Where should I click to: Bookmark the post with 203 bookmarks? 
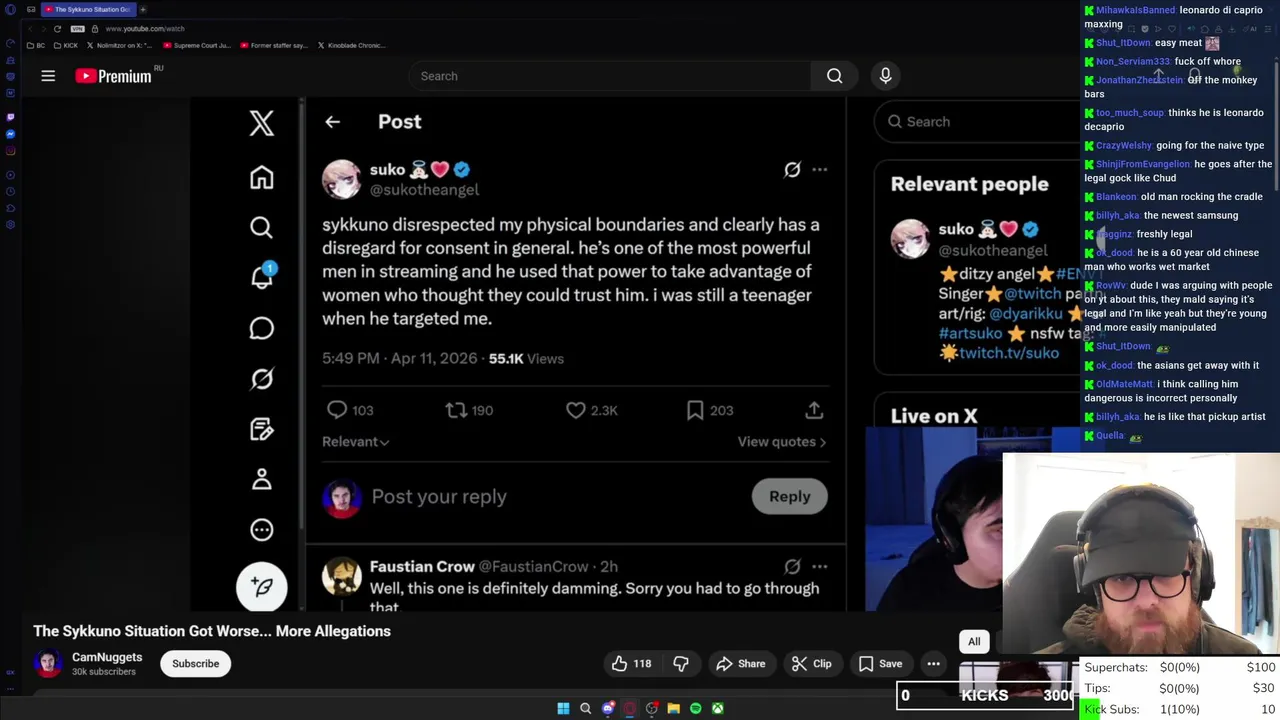[709, 410]
